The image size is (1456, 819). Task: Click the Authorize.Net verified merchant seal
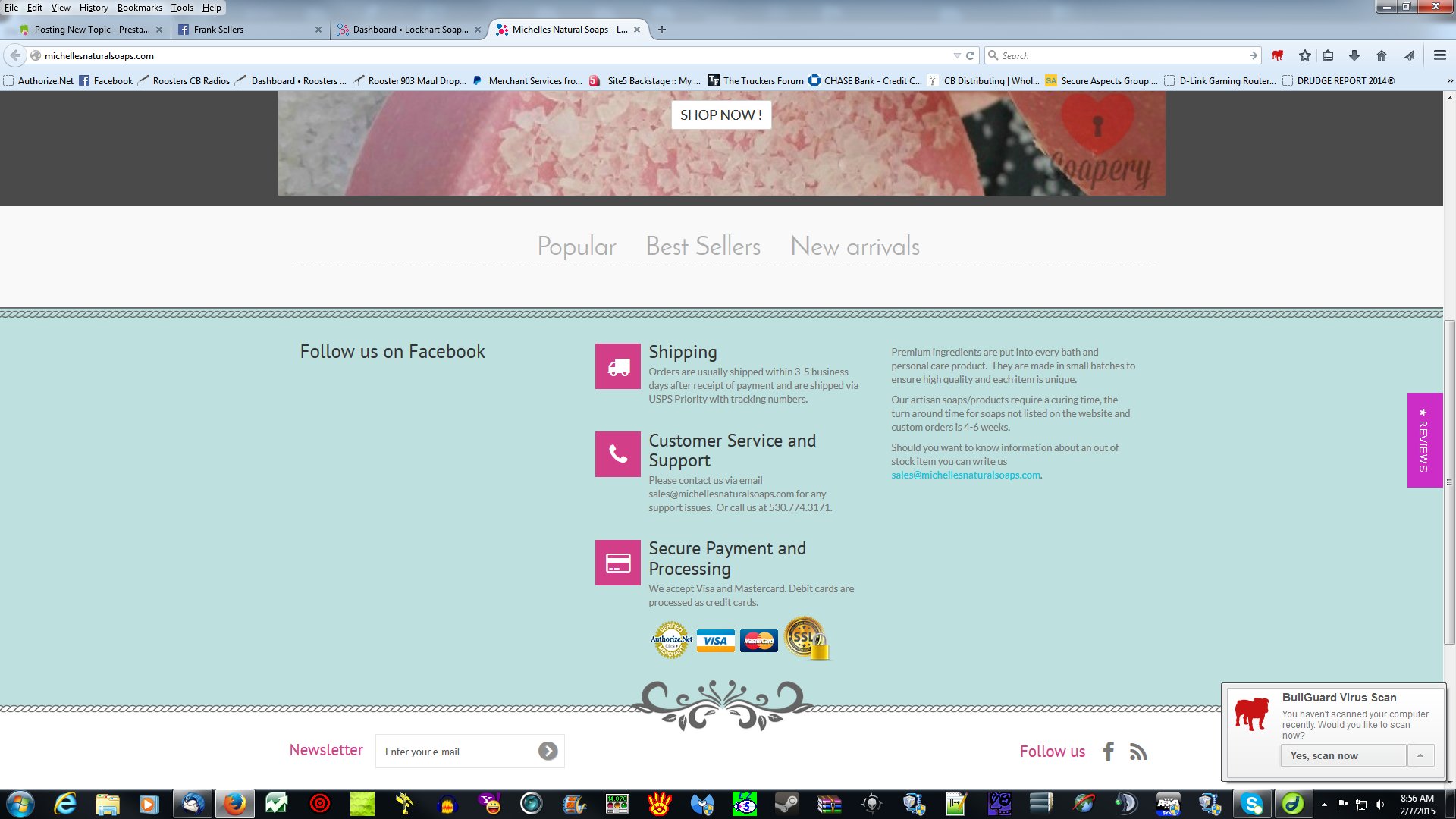[671, 640]
